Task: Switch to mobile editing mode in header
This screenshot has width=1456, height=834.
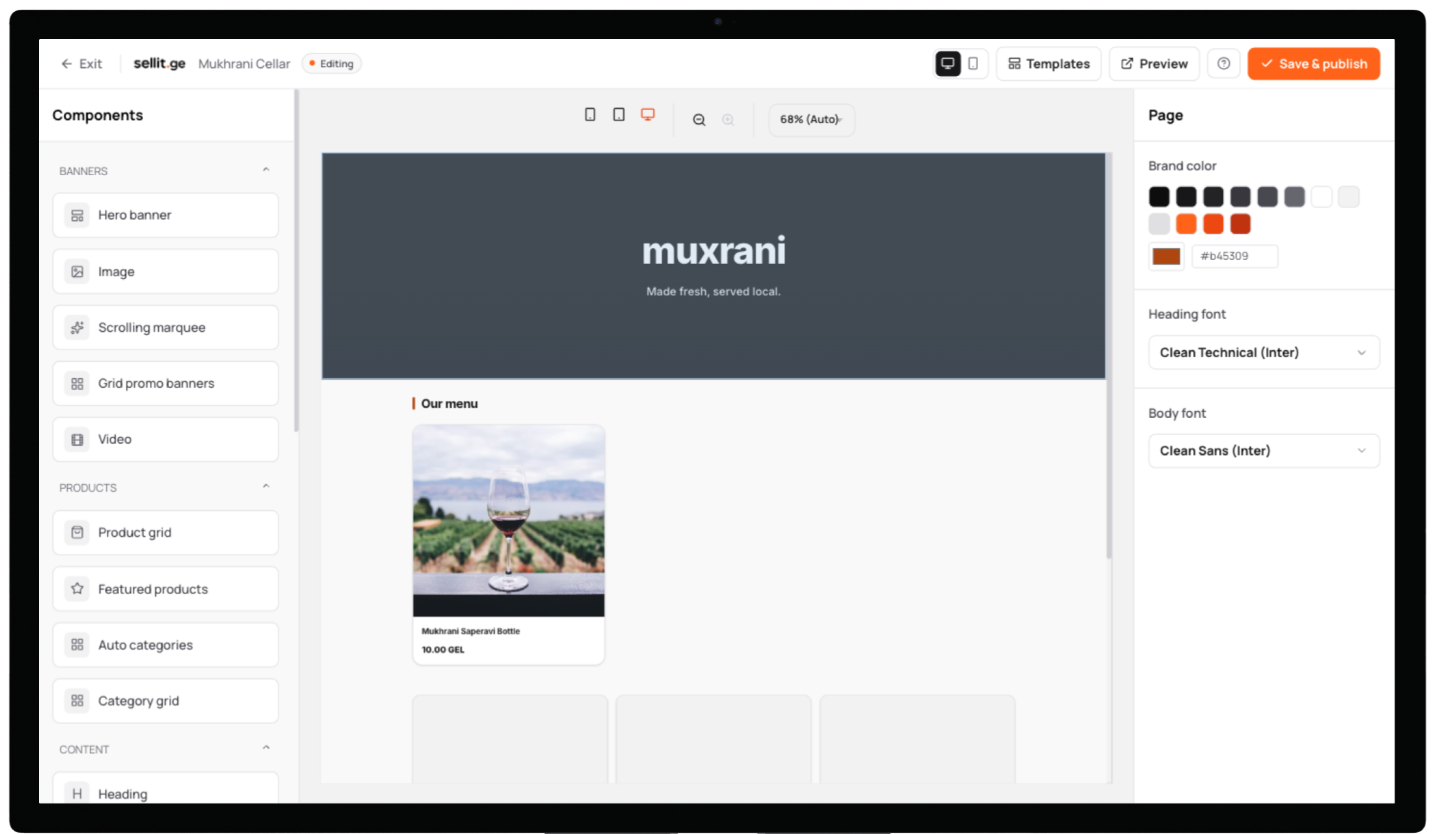Action: pyautogui.click(x=973, y=64)
